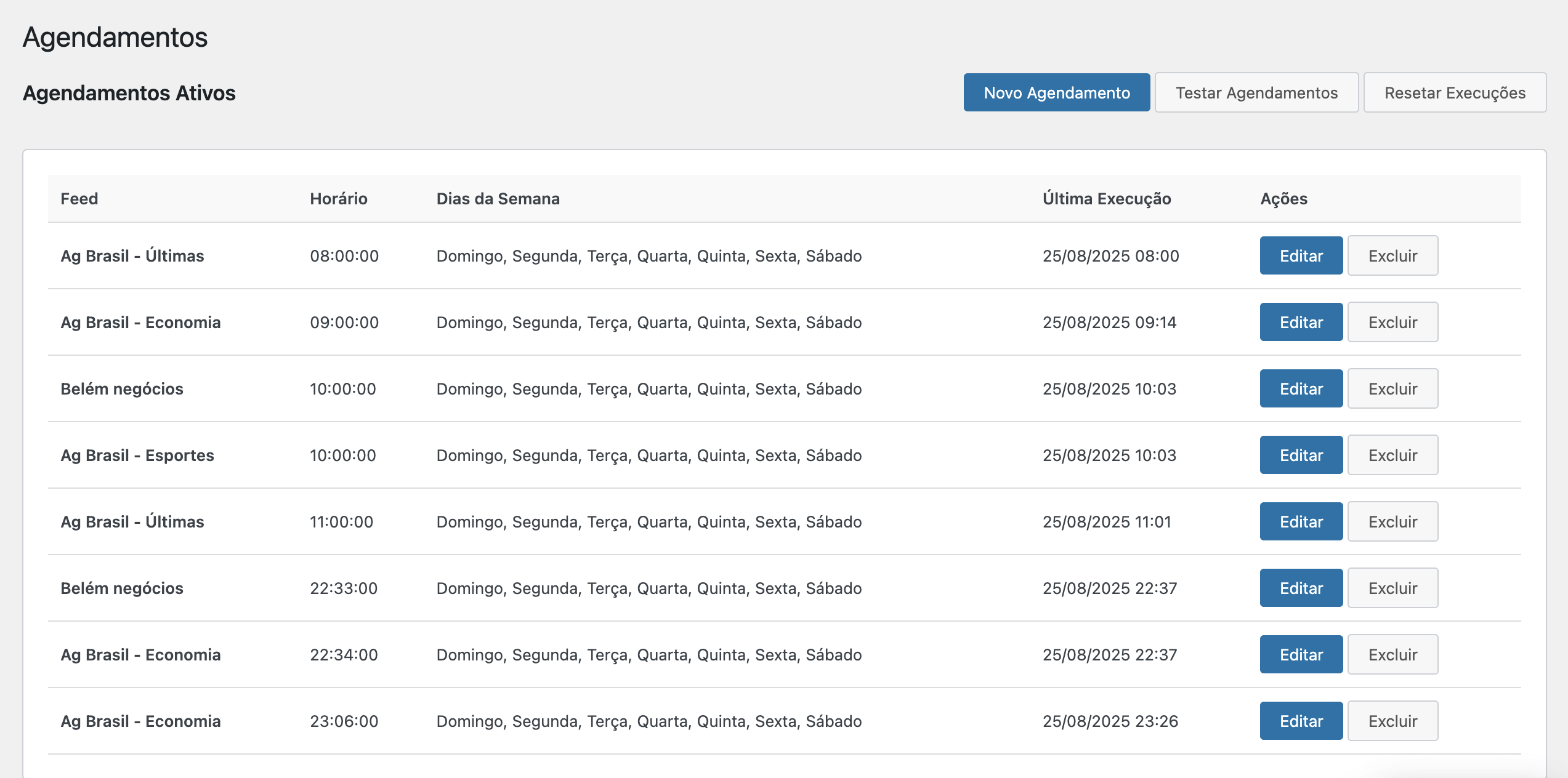The width and height of the screenshot is (1568, 778).
Task: Delete the 22:34:00 Ag Brasil - Economia schedule
Action: 1392,654
